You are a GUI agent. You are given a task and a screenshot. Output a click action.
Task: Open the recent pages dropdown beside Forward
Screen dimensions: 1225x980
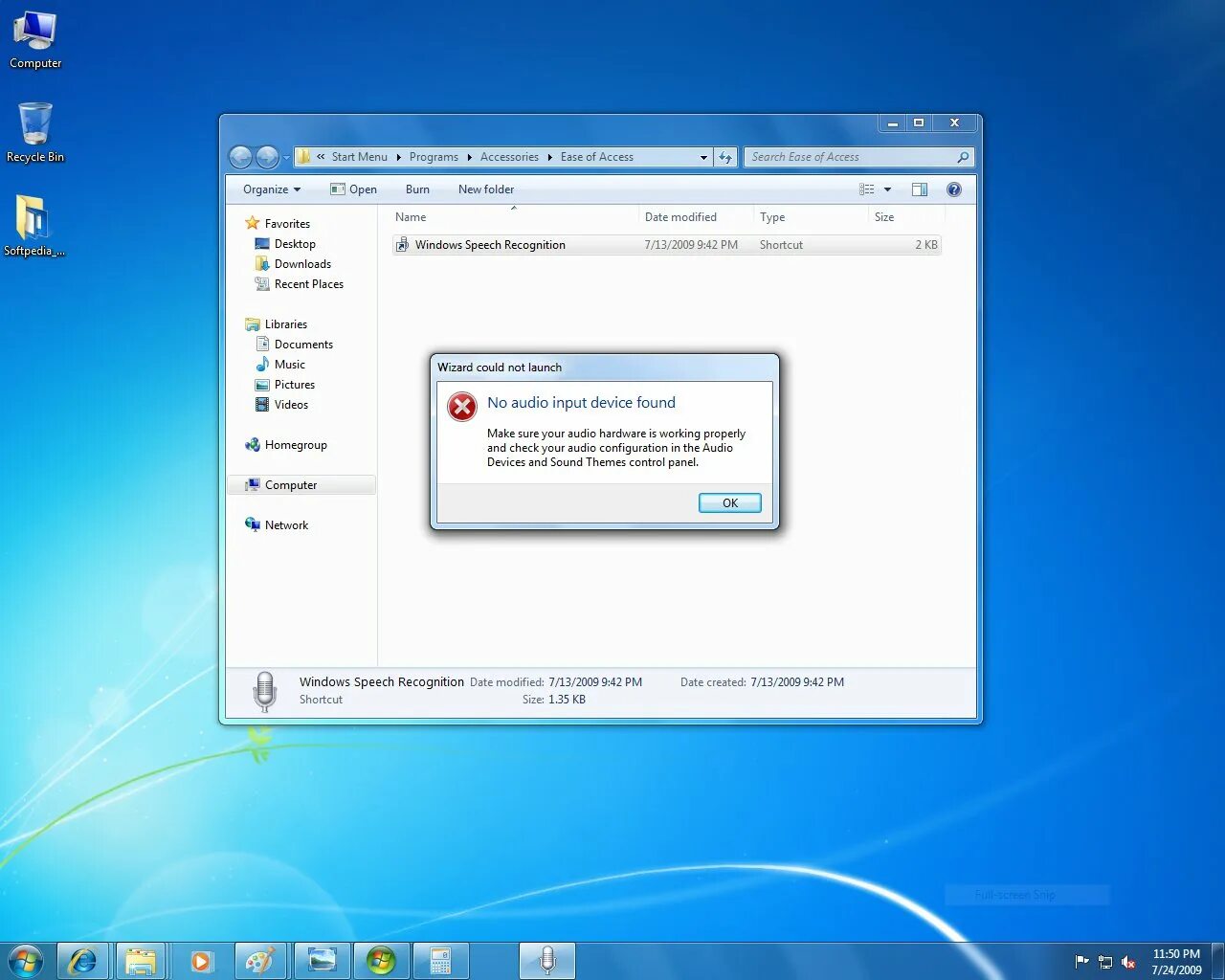pyautogui.click(x=286, y=158)
